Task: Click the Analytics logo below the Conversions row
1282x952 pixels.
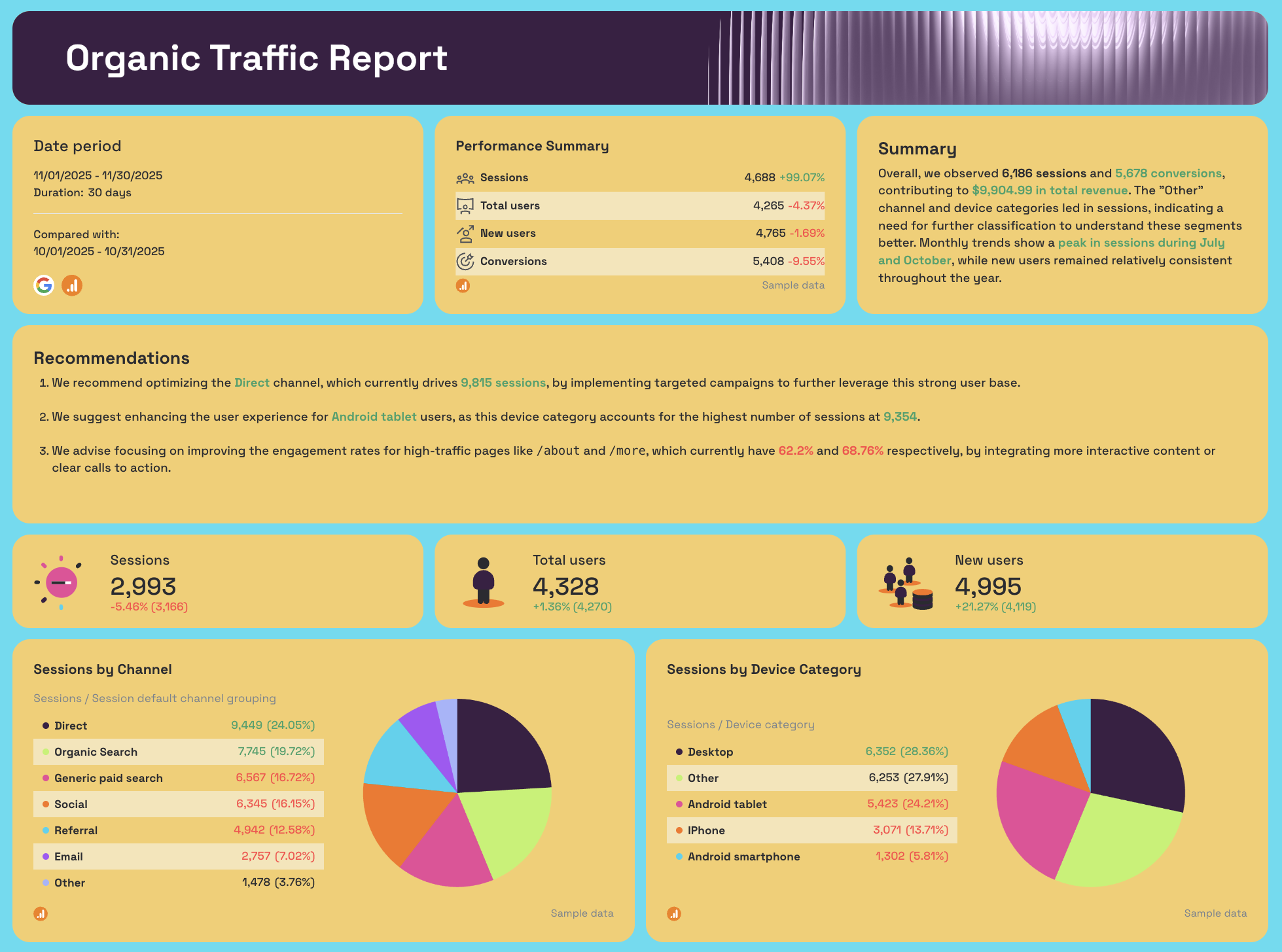Action: [x=463, y=285]
